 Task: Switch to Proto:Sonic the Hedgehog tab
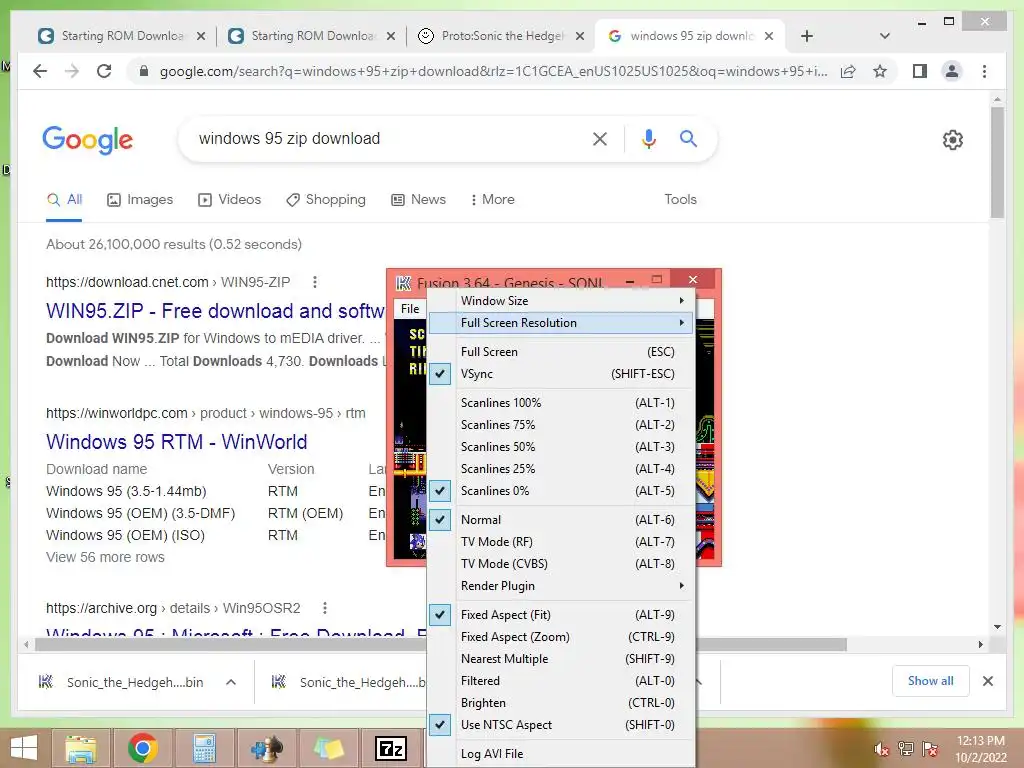tap(501, 36)
